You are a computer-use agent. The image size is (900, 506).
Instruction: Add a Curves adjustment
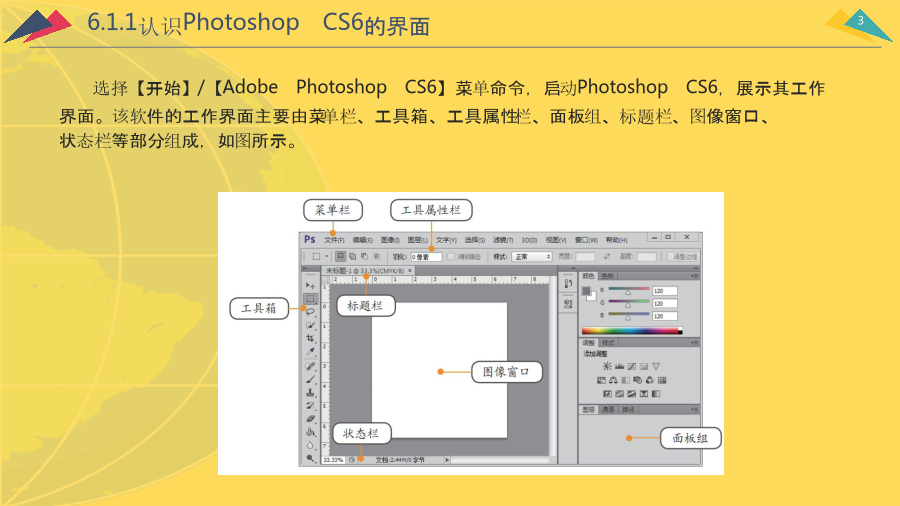631,366
